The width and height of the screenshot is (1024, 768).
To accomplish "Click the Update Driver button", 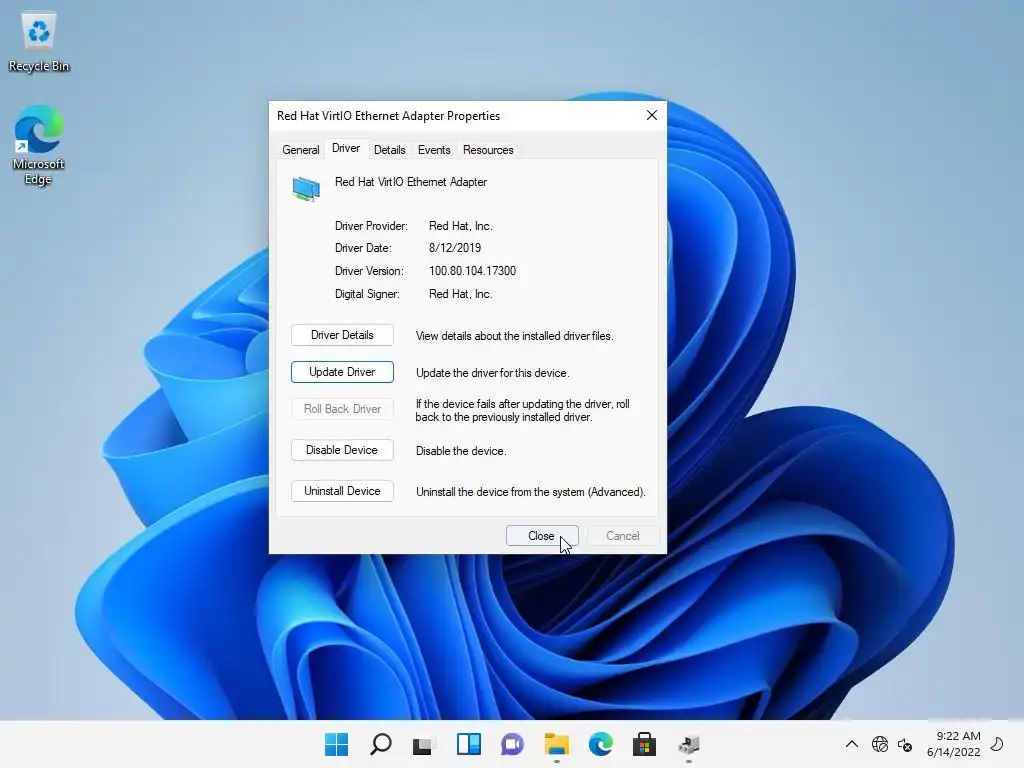I will coord(342,372).
